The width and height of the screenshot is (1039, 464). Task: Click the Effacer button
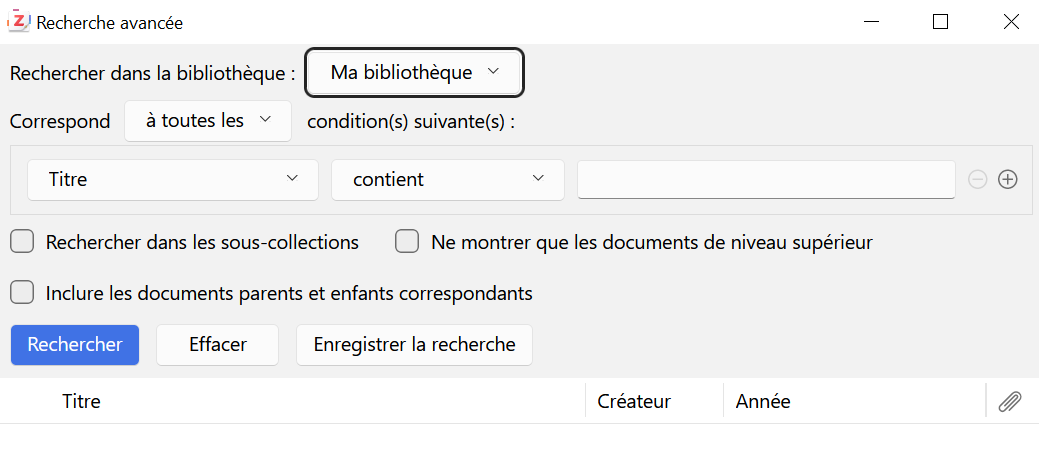tap(218, 345)
